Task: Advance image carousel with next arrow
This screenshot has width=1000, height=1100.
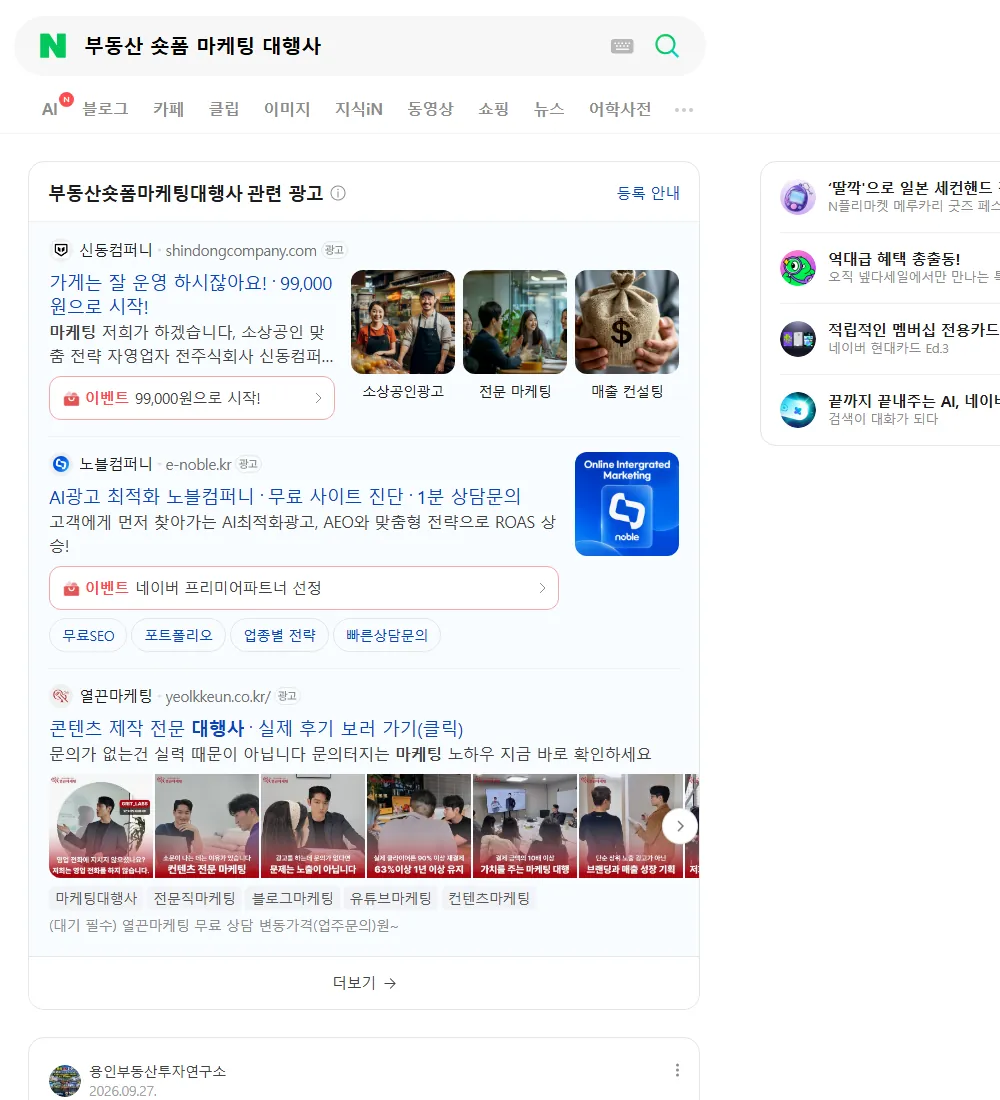Action: (x=679, y=826)
